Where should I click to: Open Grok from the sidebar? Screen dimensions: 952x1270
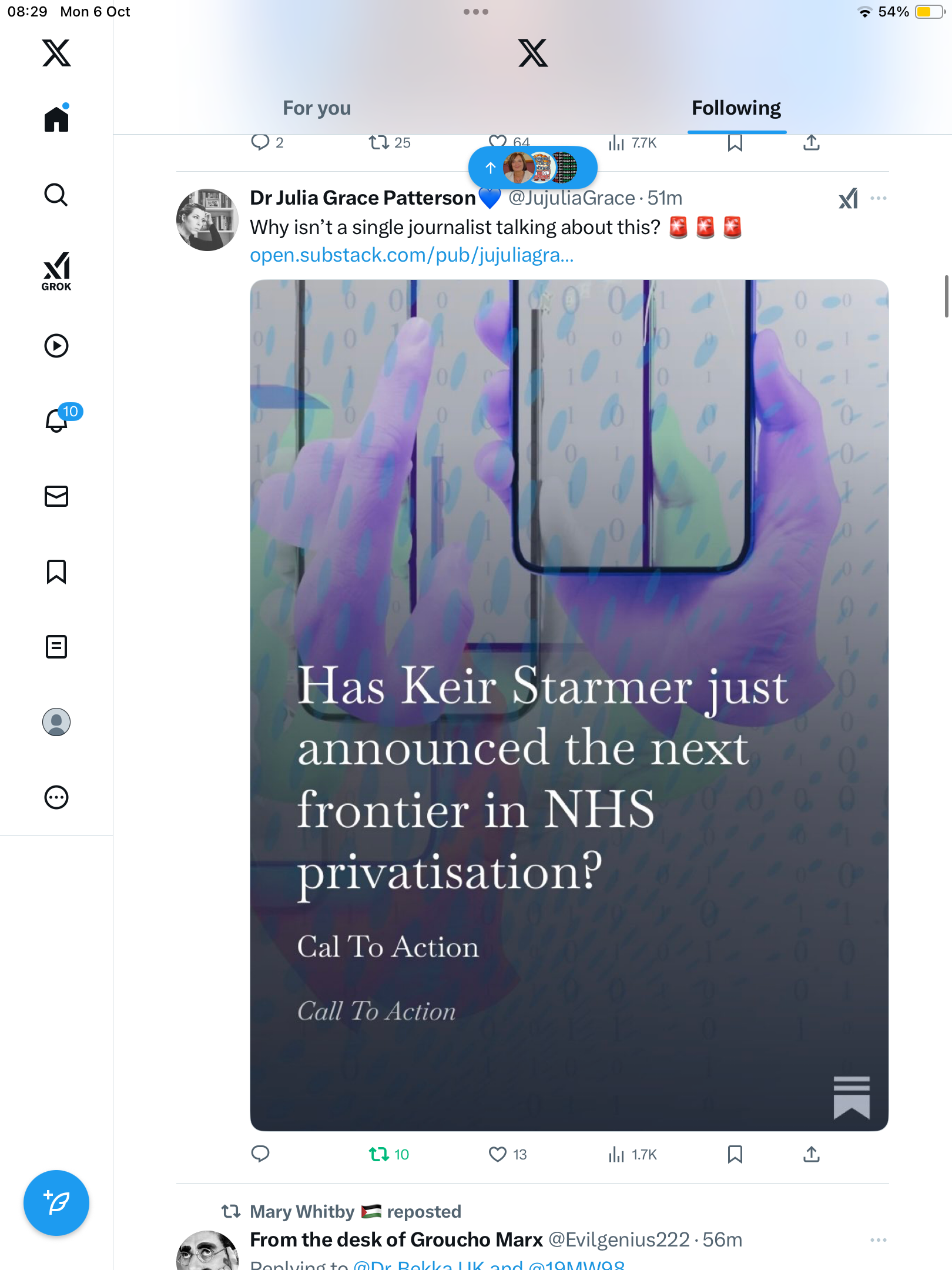(56, 271)
